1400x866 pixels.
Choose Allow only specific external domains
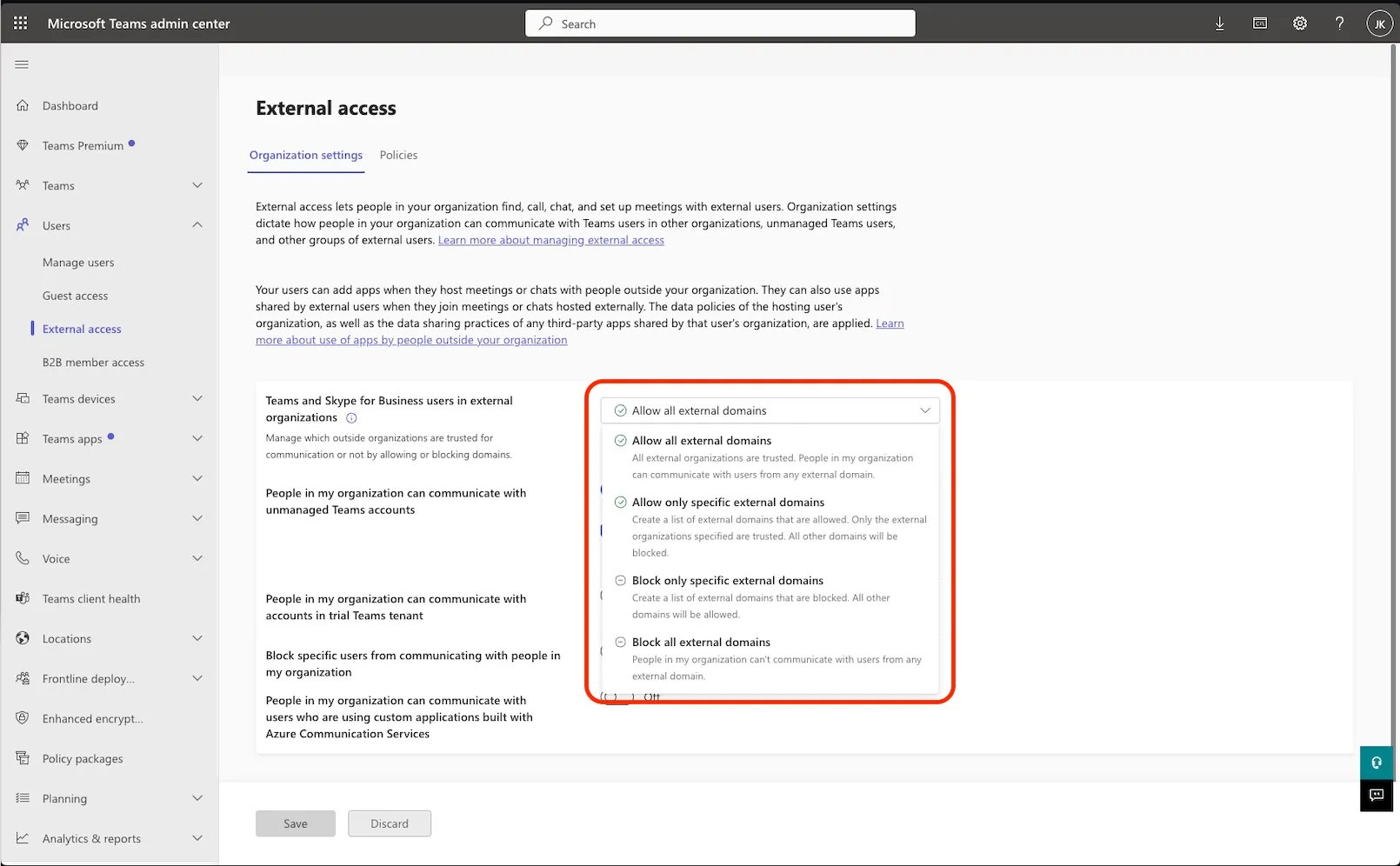[770, 527]
